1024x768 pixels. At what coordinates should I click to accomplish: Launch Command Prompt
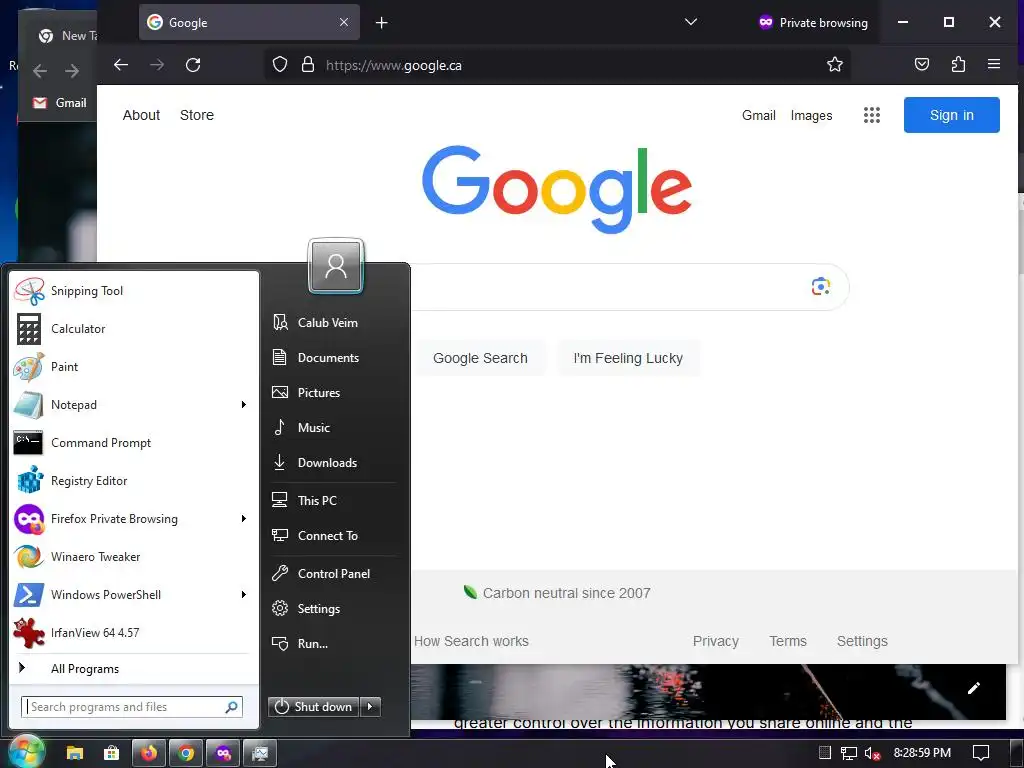coord(133,443)
